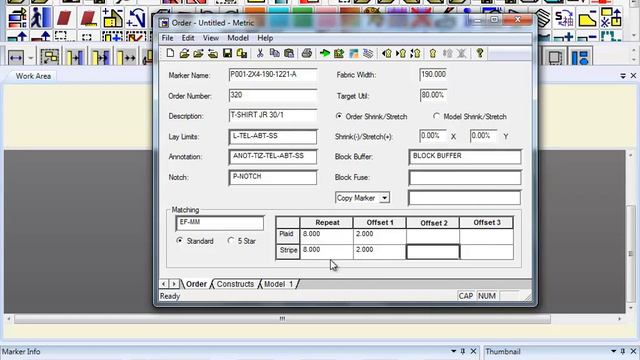Select Order Shrink/Stretch radio button

tap(339, 116)
